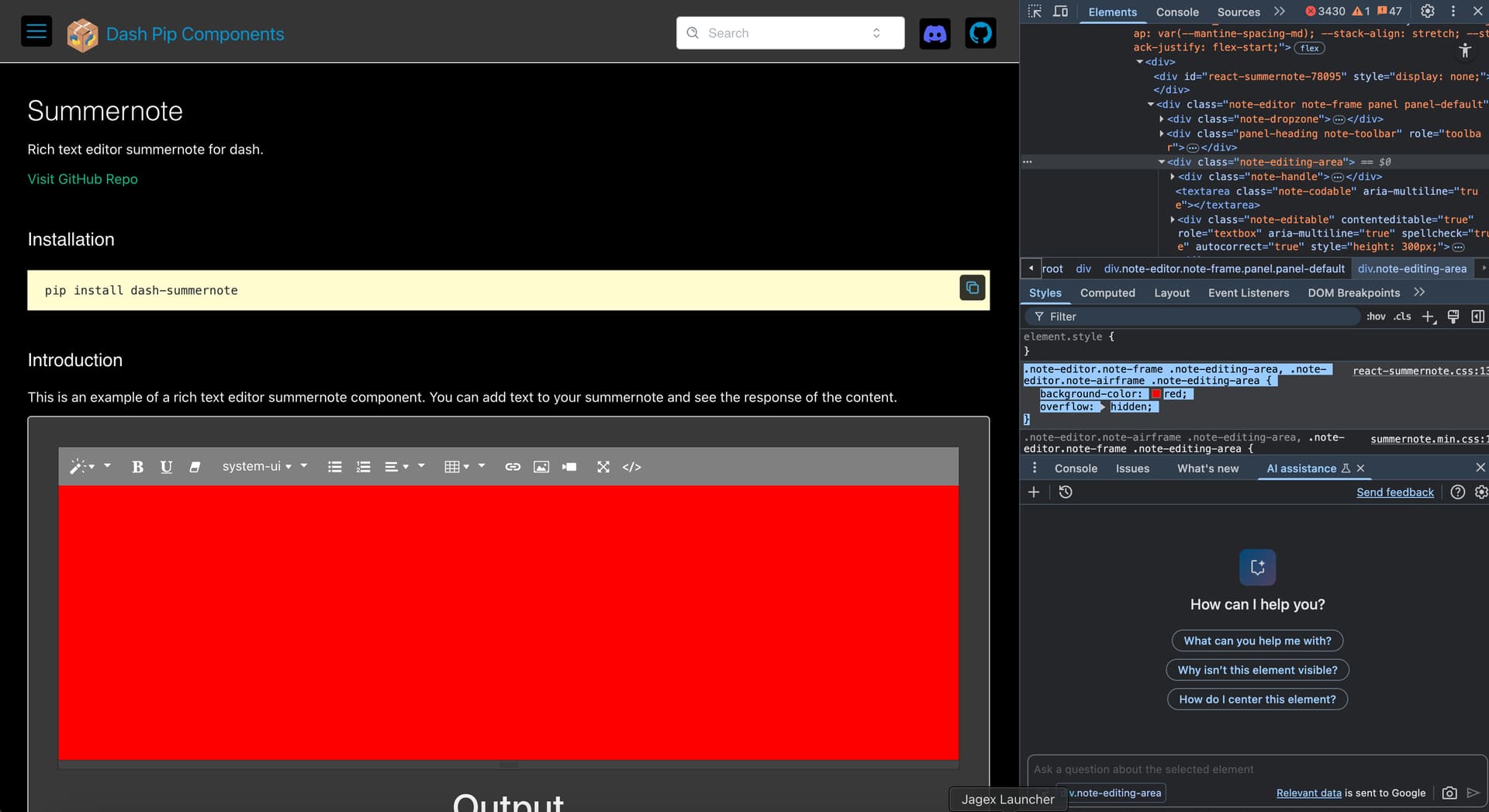Image resolution: width=1489 pixels, height=812 pixels.
Task: Click 'How do I center this element?' suggestion
Action: (x=1257, y=699)
